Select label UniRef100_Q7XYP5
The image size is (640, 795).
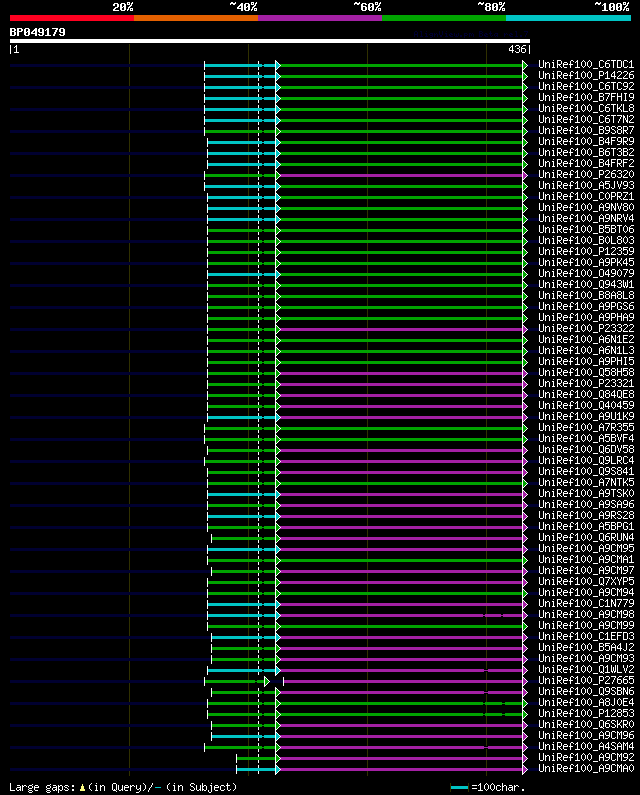pyautogui.click(x=586, y=582)
